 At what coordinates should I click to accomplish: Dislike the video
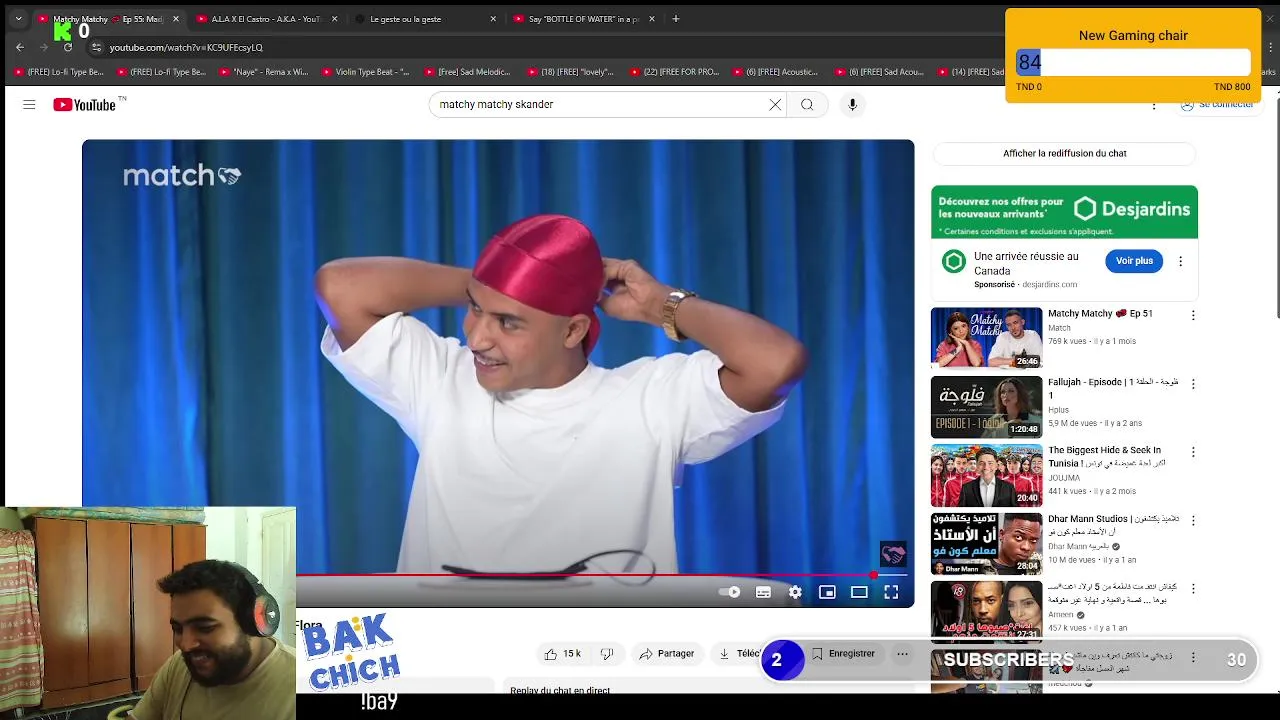[x=606, y=654]
